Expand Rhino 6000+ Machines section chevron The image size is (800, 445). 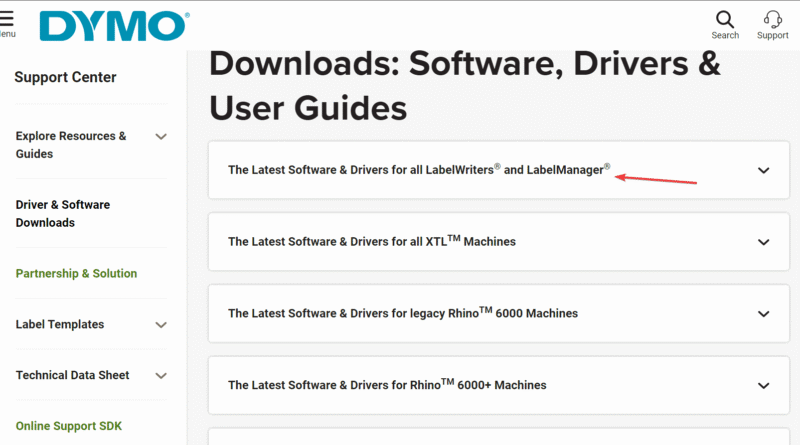(x=763, y=385)
